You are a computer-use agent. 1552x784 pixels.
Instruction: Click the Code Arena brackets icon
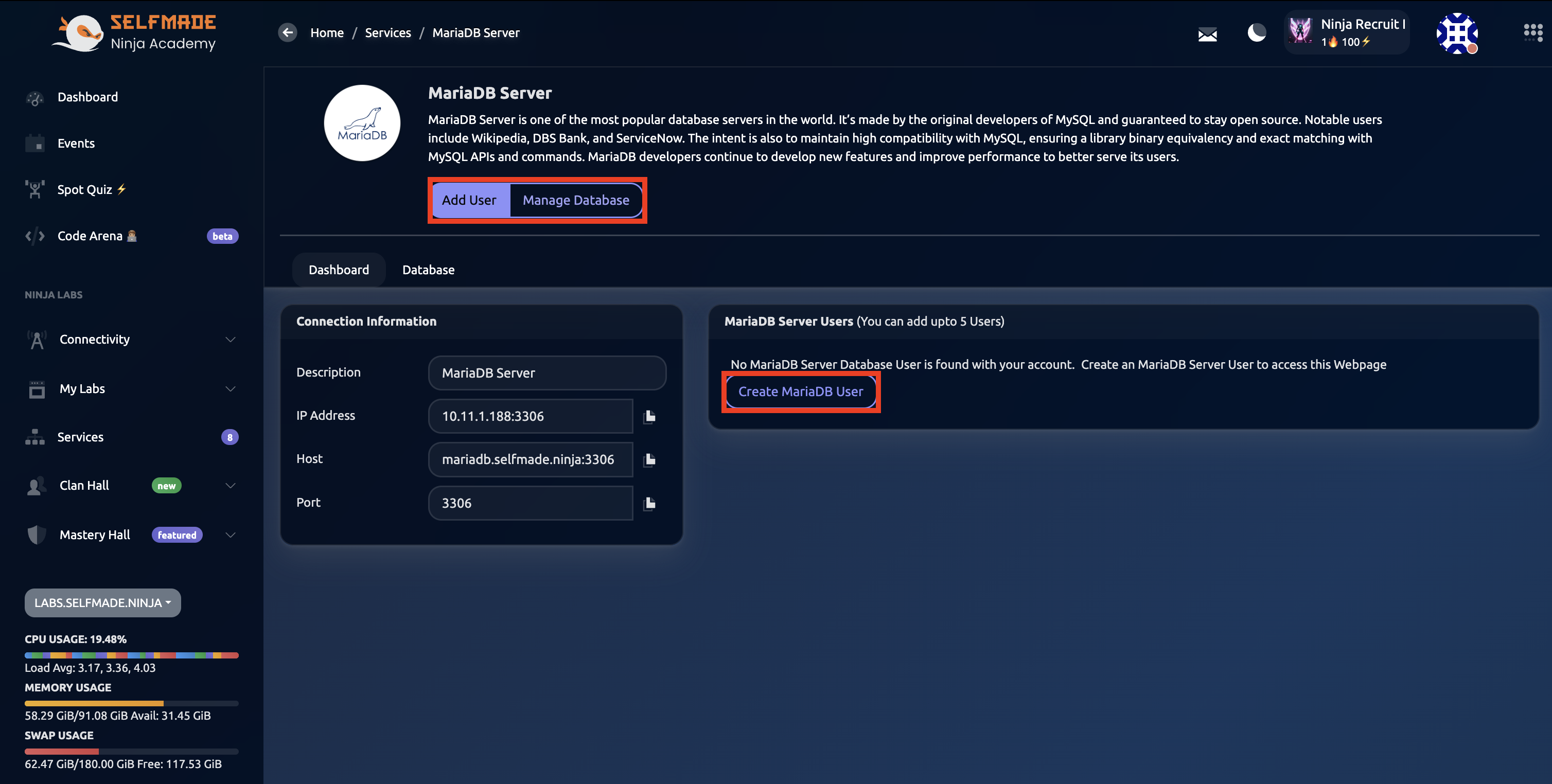pyautogui.click(x=35, y=236)
